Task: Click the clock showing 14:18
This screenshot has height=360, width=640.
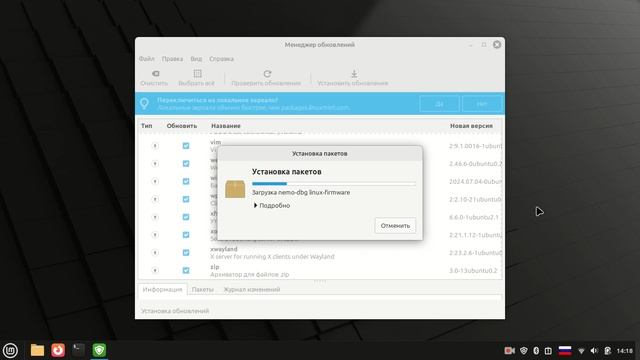Action: (x=625, y=351)
